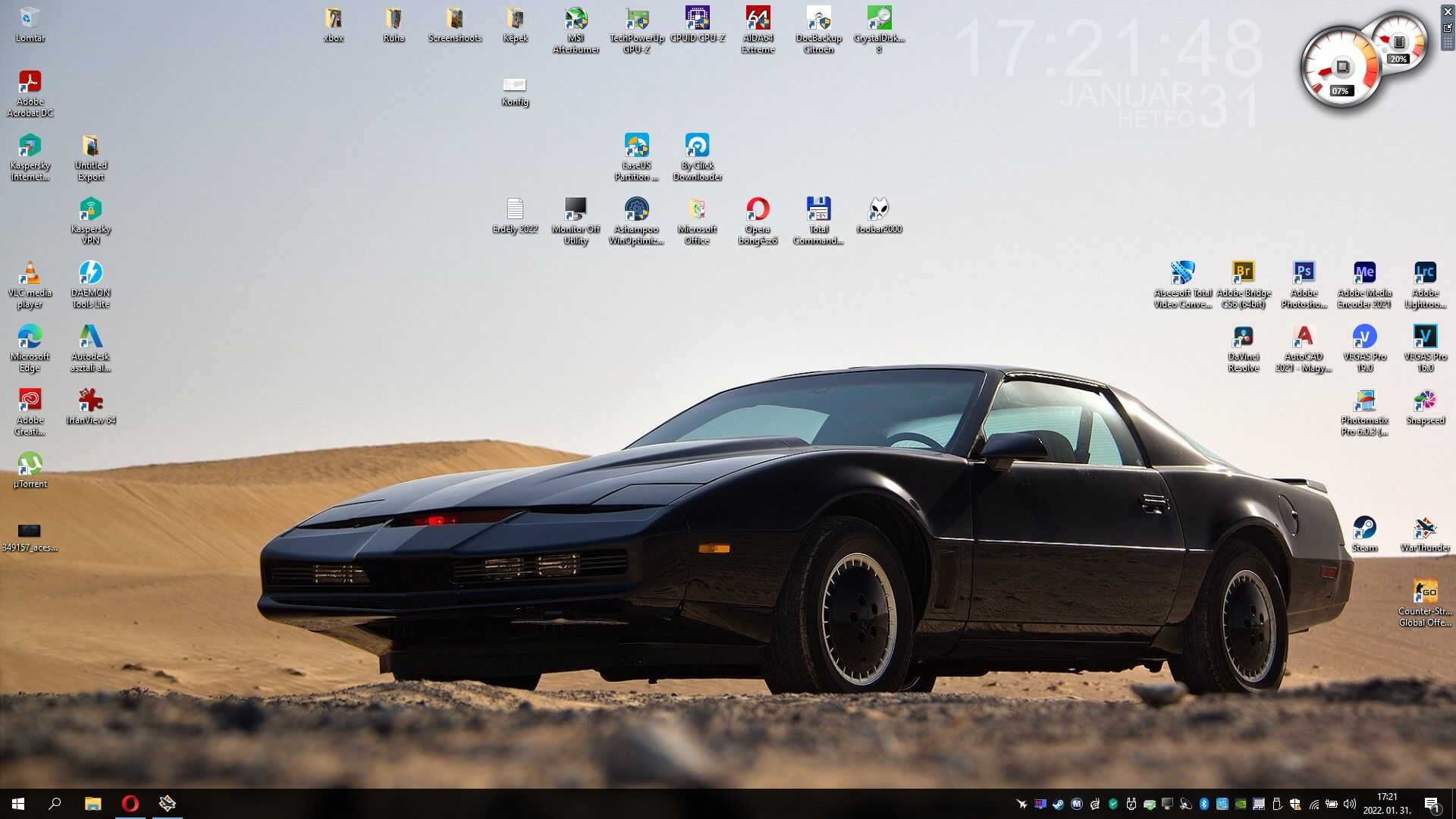The width and height of the screenshot is (1456, 819).
Task: Open Steam icon in system tray
Action: coord(1059,804)
